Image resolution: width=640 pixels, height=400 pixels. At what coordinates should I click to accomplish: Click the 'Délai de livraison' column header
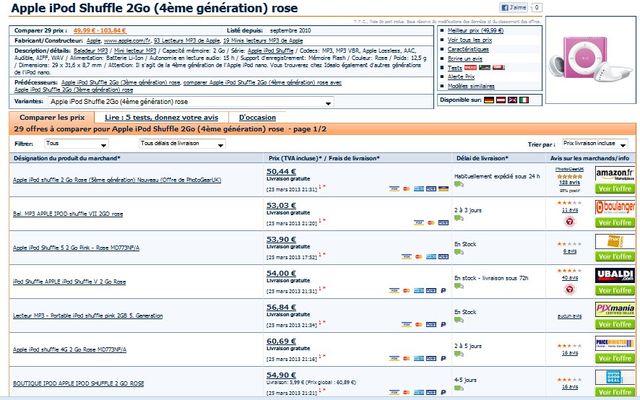coord(482,158)
